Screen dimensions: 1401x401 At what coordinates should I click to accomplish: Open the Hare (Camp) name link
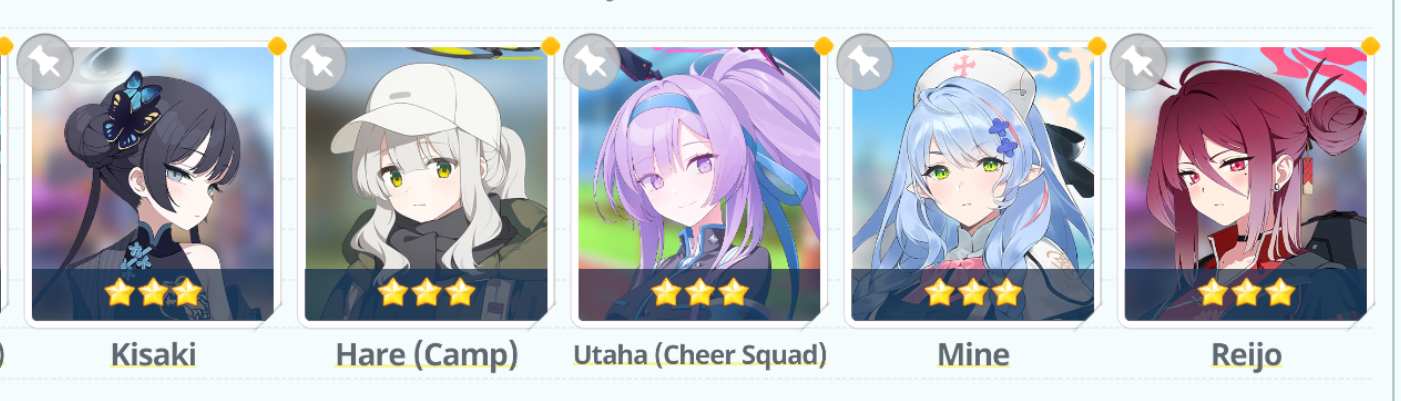click(426, 354)
